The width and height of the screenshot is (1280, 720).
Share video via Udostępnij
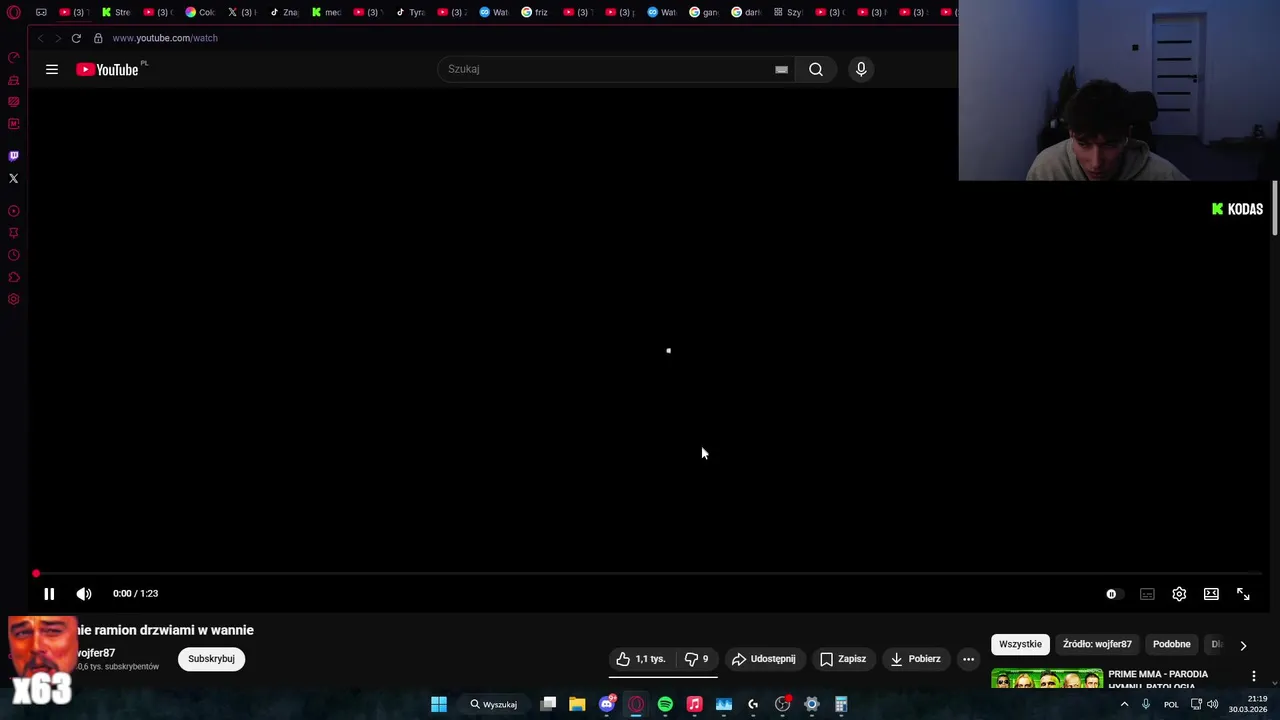tap(763, 659)
